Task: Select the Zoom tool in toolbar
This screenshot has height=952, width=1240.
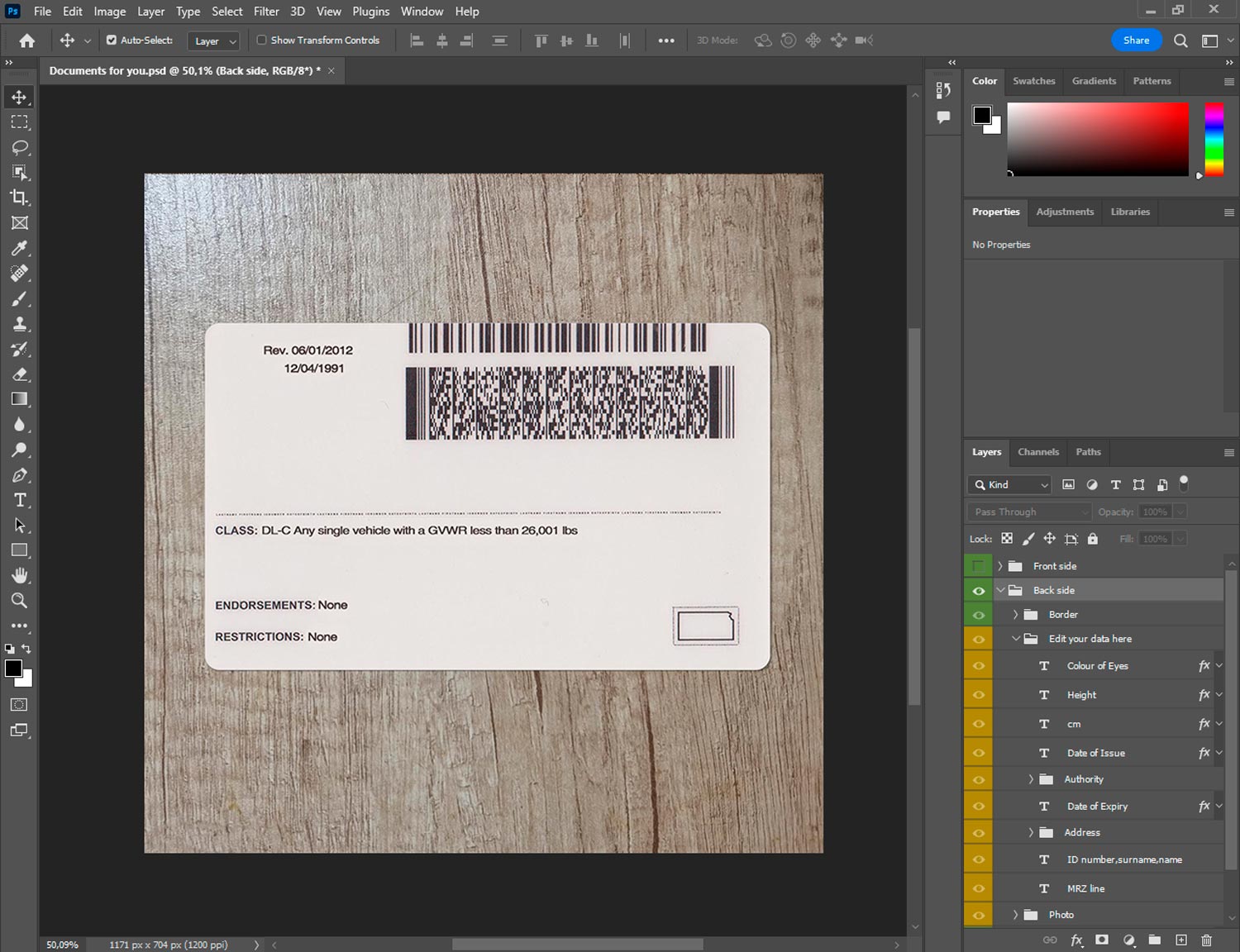Action: pos(20,601)
